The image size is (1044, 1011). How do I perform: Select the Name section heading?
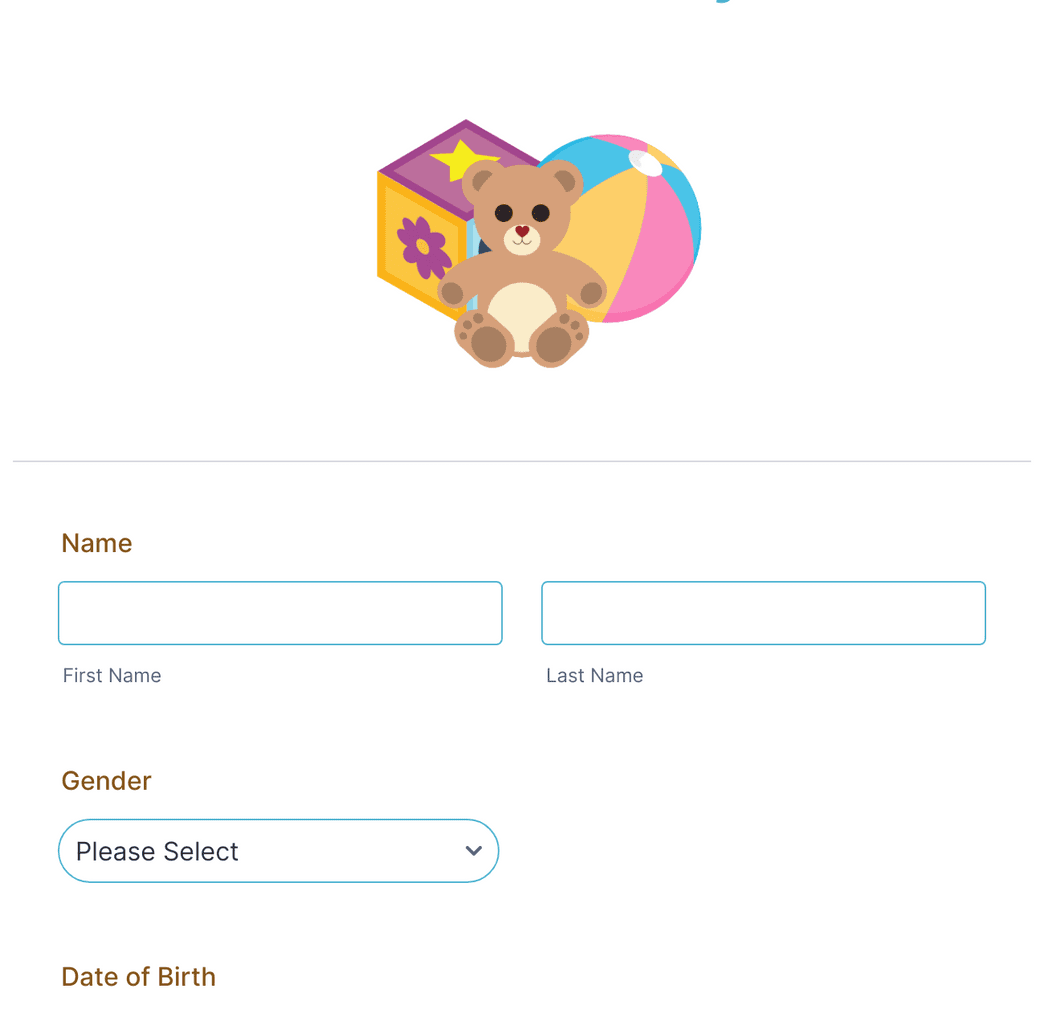[x=96, y=543]
